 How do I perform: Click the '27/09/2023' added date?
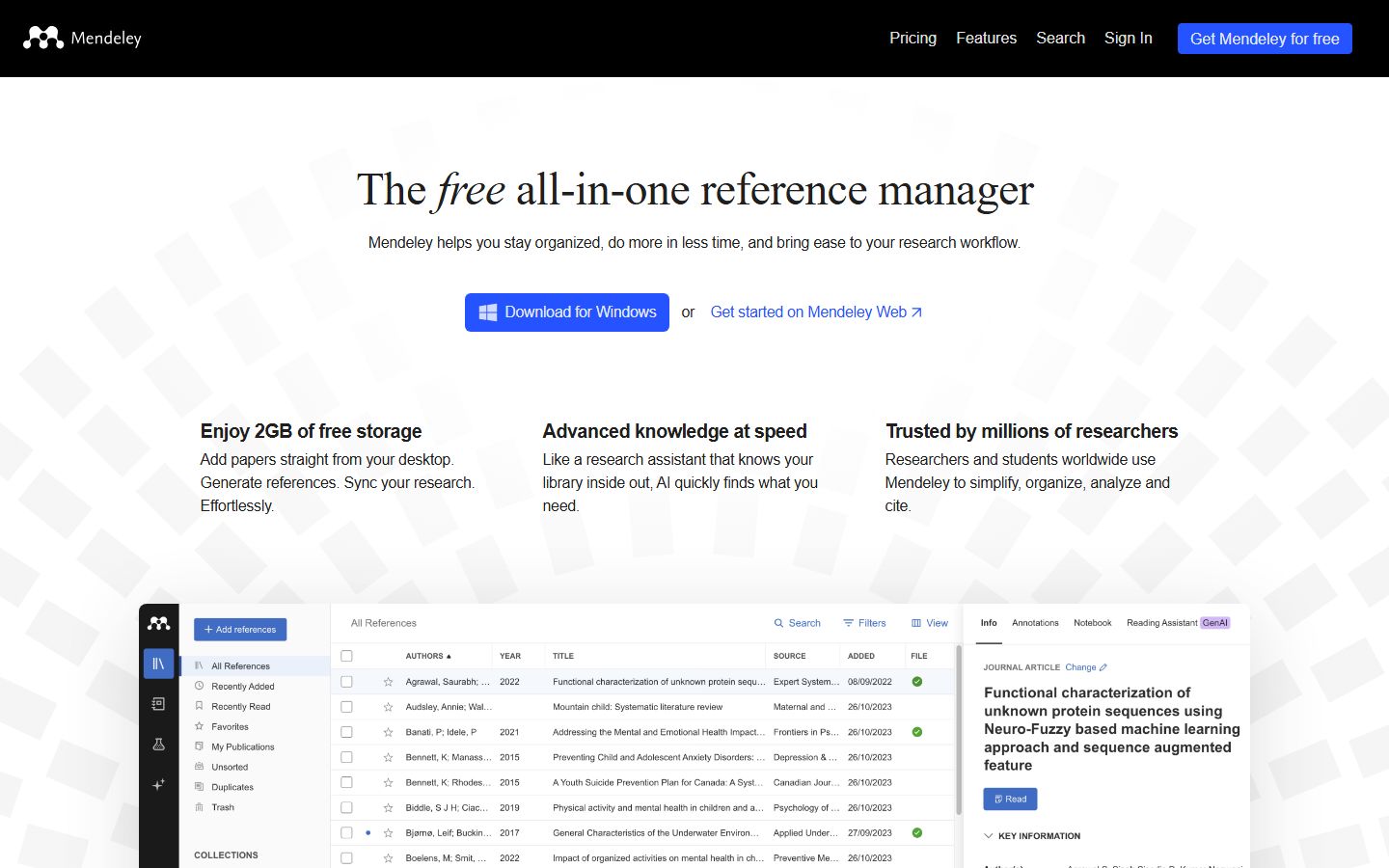[x=870, y=832]
